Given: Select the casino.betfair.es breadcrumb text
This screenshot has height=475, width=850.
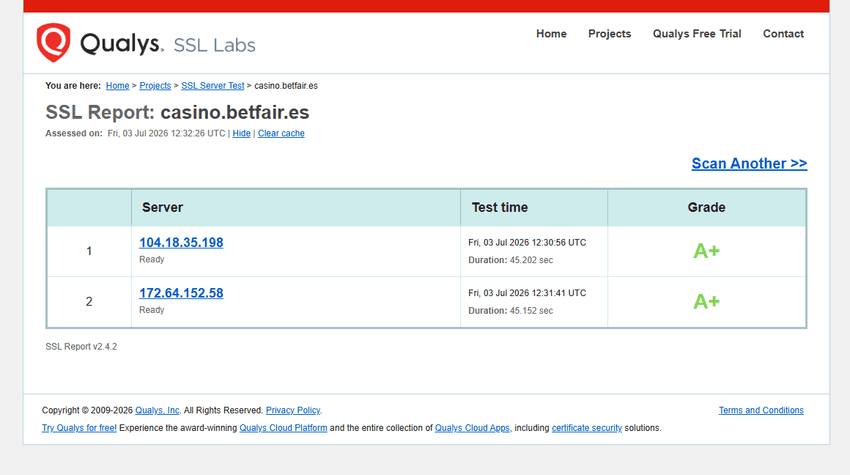Looking at the screenshot, I should (286, 86).
